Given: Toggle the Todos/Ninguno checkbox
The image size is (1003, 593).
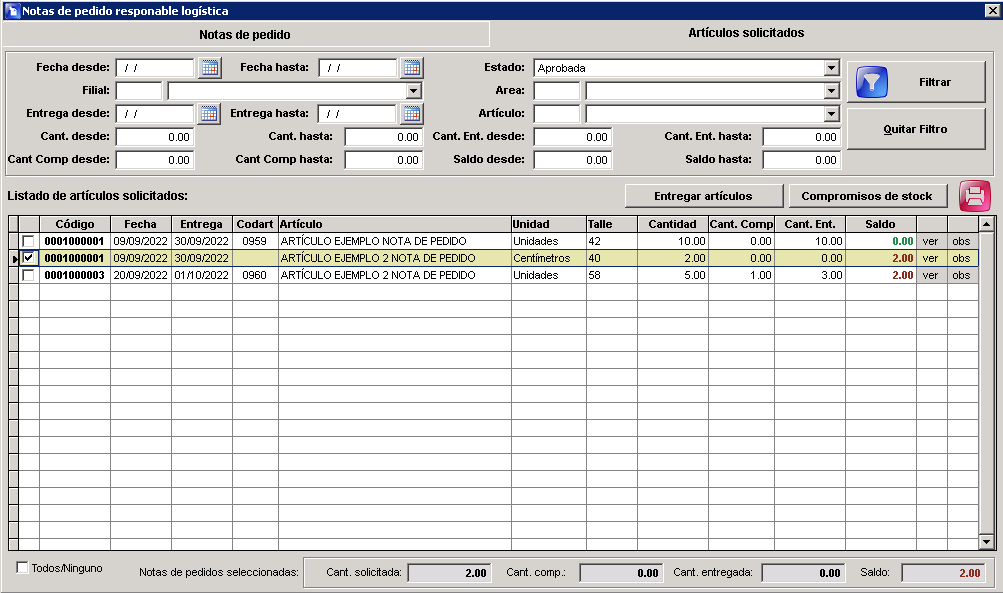Looking at the screenshot, I should point(22,567).
